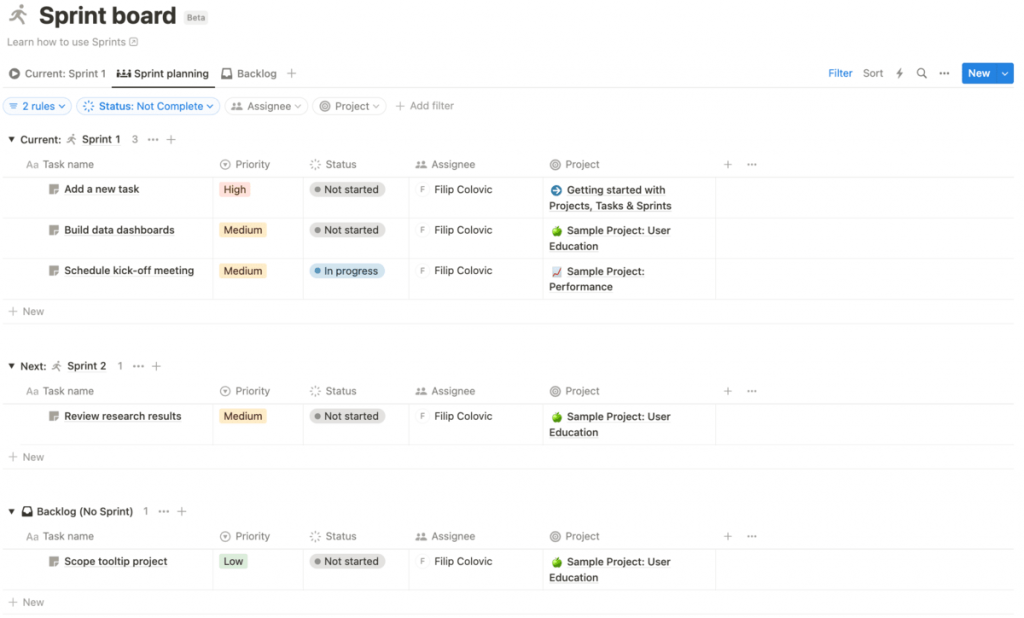
Task: Click the plus icon to add a new view
Action: pyautogui.click(x=291, y=73)
